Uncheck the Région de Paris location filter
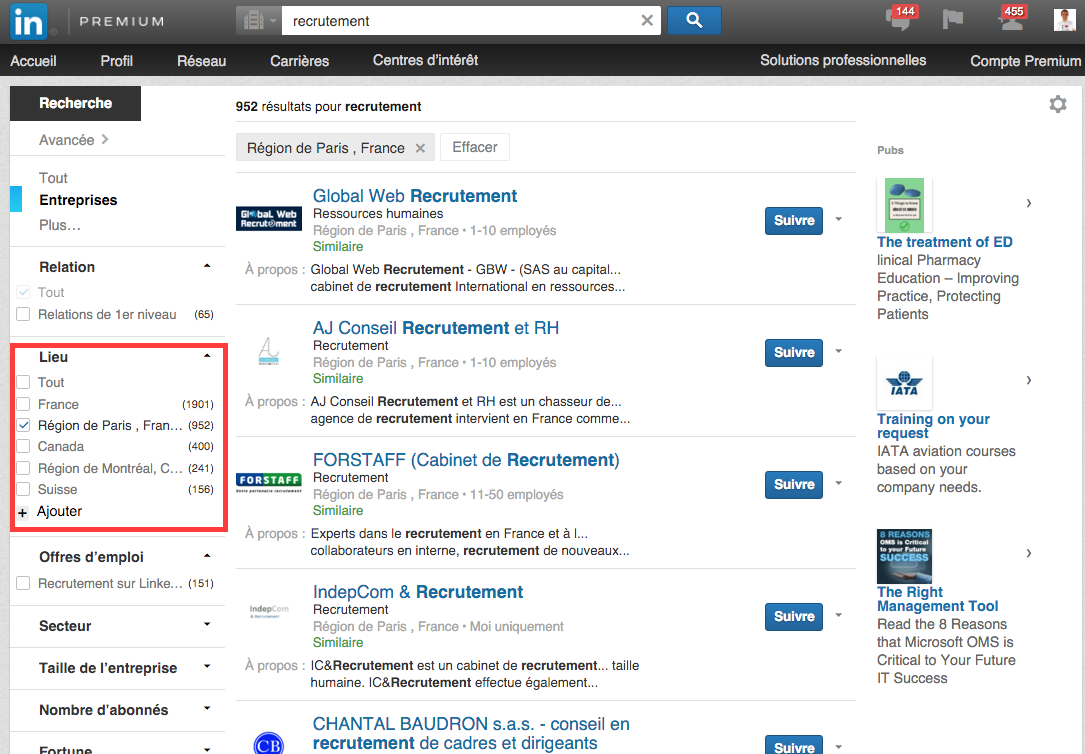Image resolution: width=1085 pixels, height=754 pixels. click(23, 425)
